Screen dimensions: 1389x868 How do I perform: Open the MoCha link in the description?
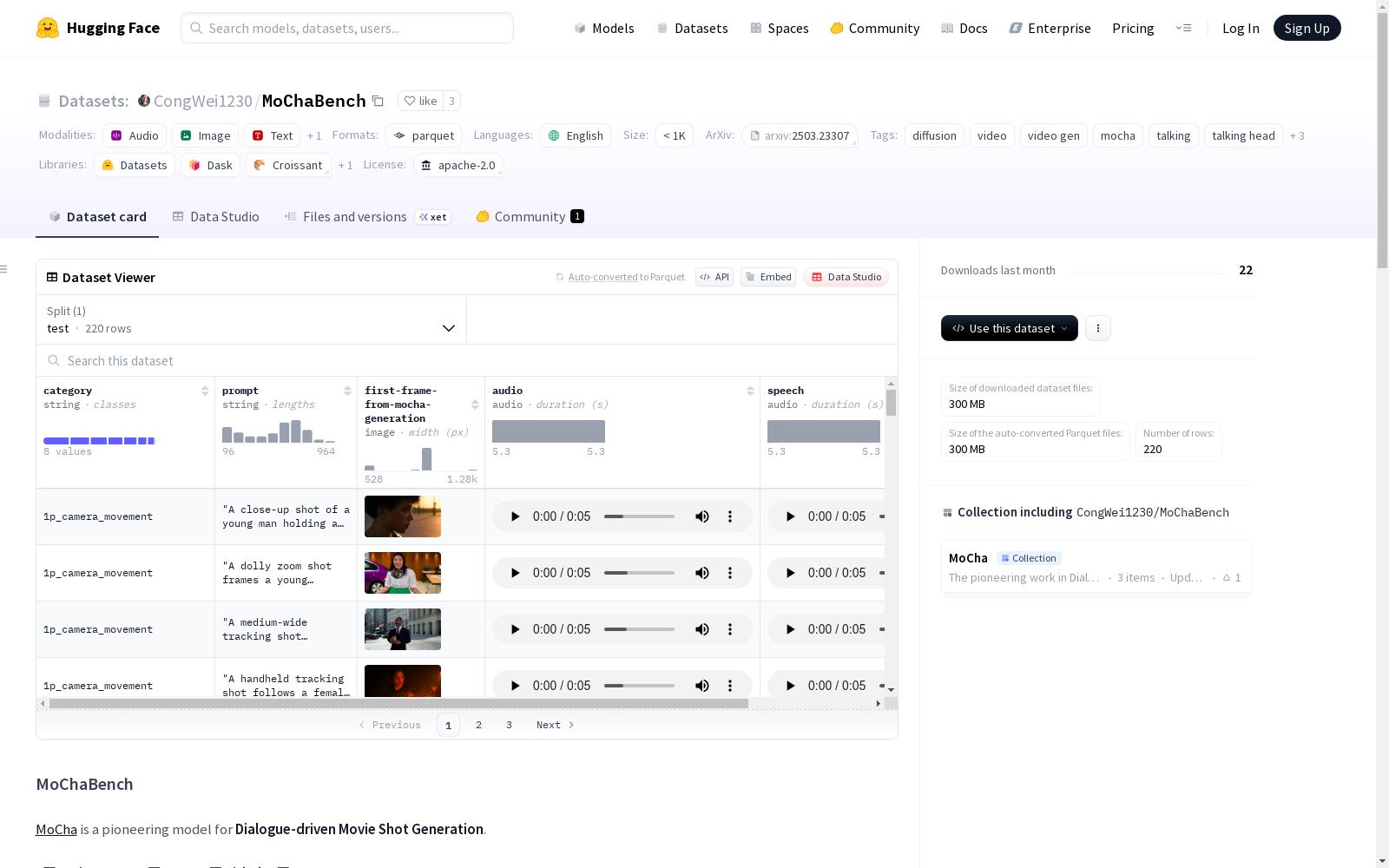point(56,829)
